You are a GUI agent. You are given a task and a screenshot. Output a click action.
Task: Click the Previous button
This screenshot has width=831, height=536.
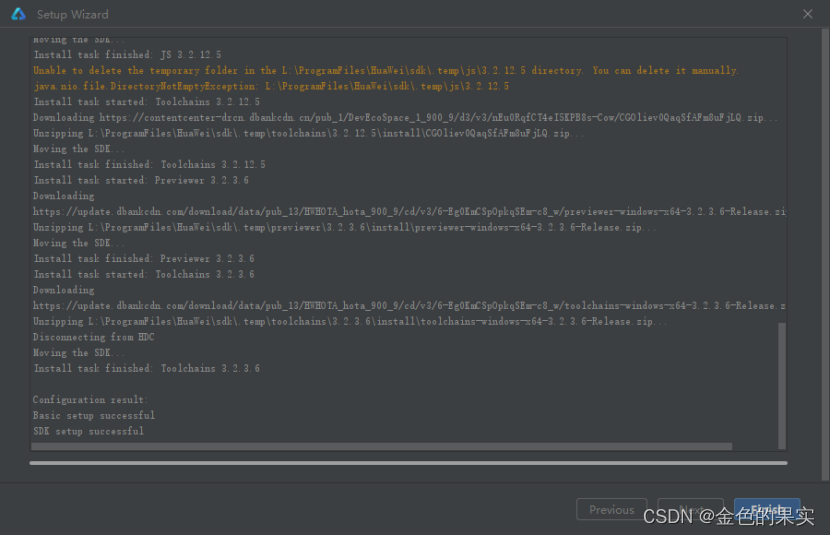612,509
